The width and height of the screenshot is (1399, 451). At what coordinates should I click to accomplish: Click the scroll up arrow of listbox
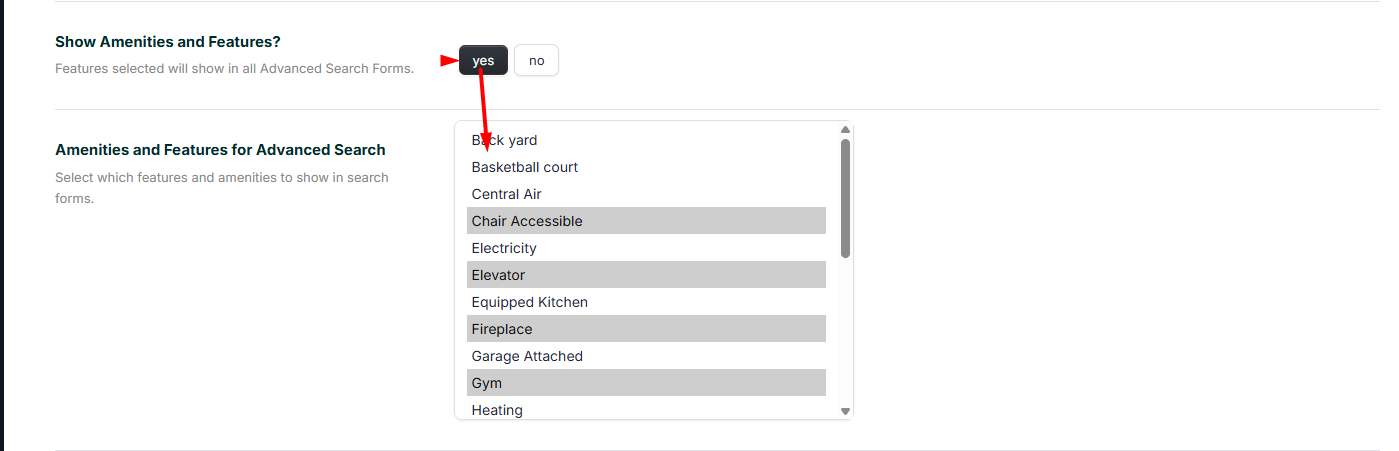[x=845, y=130]
